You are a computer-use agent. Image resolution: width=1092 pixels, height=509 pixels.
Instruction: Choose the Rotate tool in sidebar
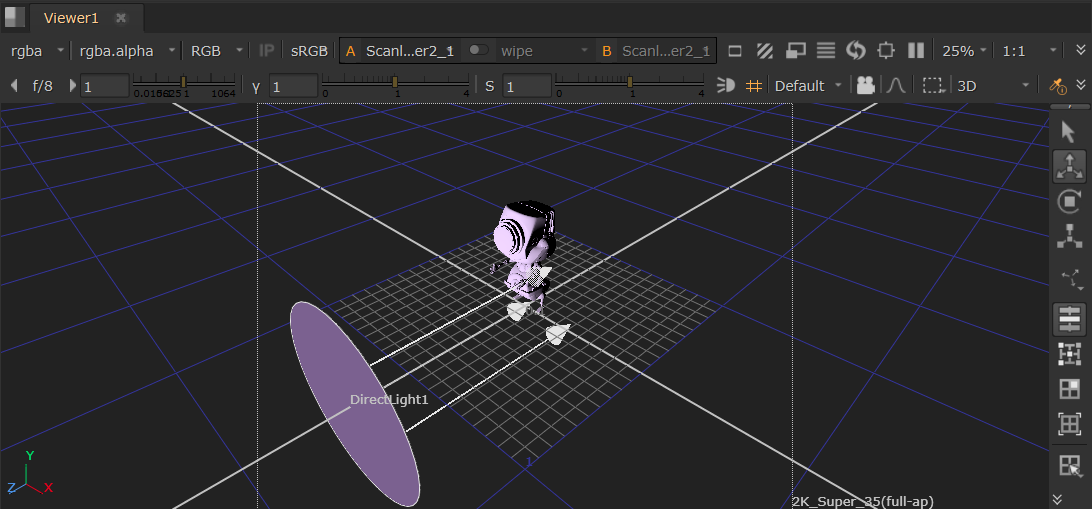[1069, 201]
